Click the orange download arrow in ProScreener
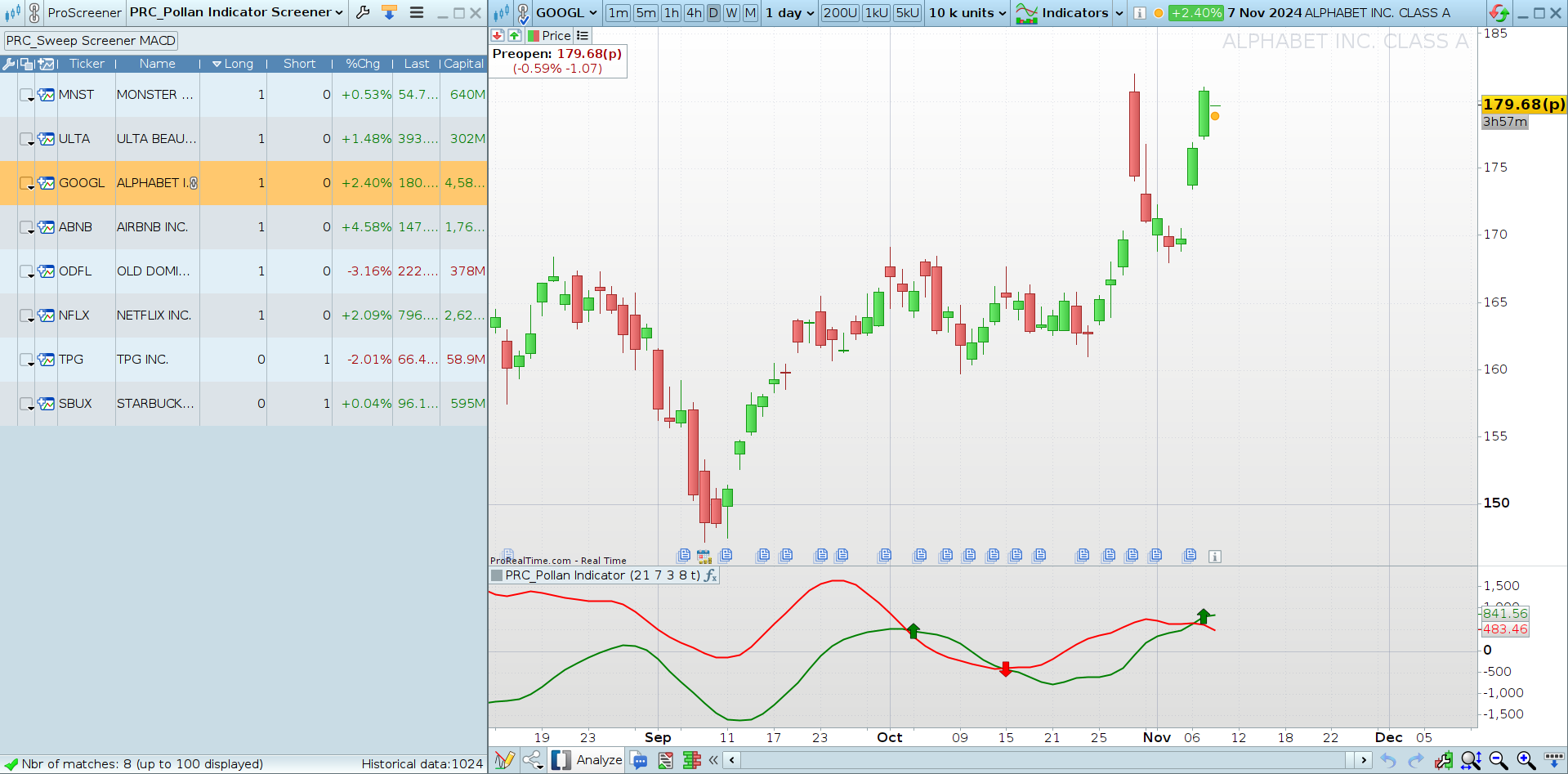 389,12
